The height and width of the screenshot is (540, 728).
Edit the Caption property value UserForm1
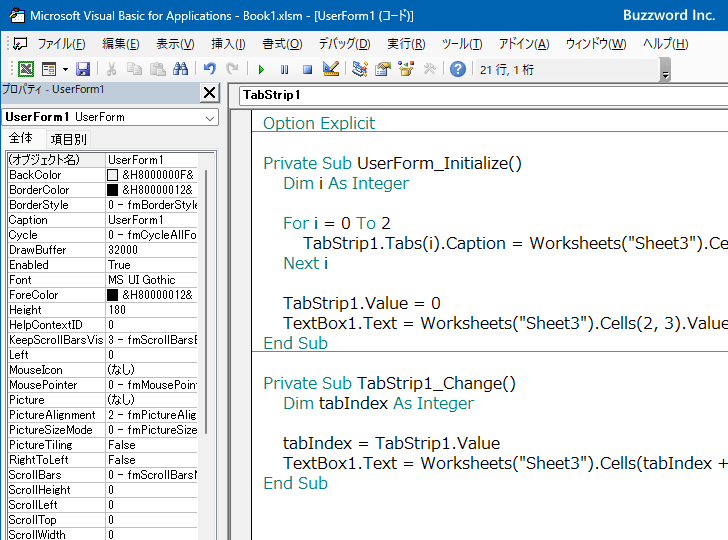[x=151, y=220]
